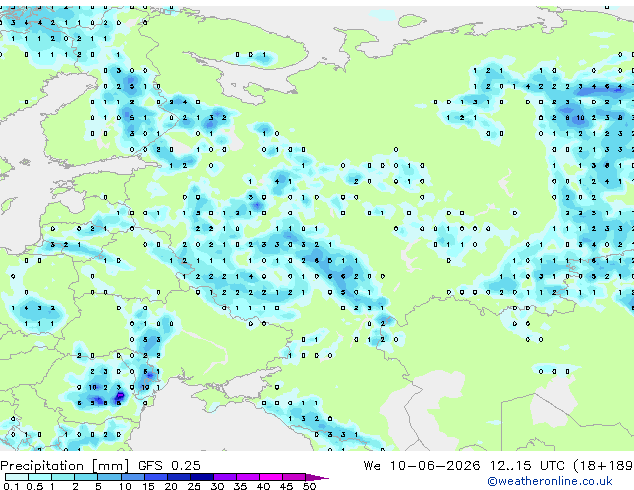Select the 40–45 mm magenta legend swatch
The image size is (634, 490).
(x=271, y=477)
